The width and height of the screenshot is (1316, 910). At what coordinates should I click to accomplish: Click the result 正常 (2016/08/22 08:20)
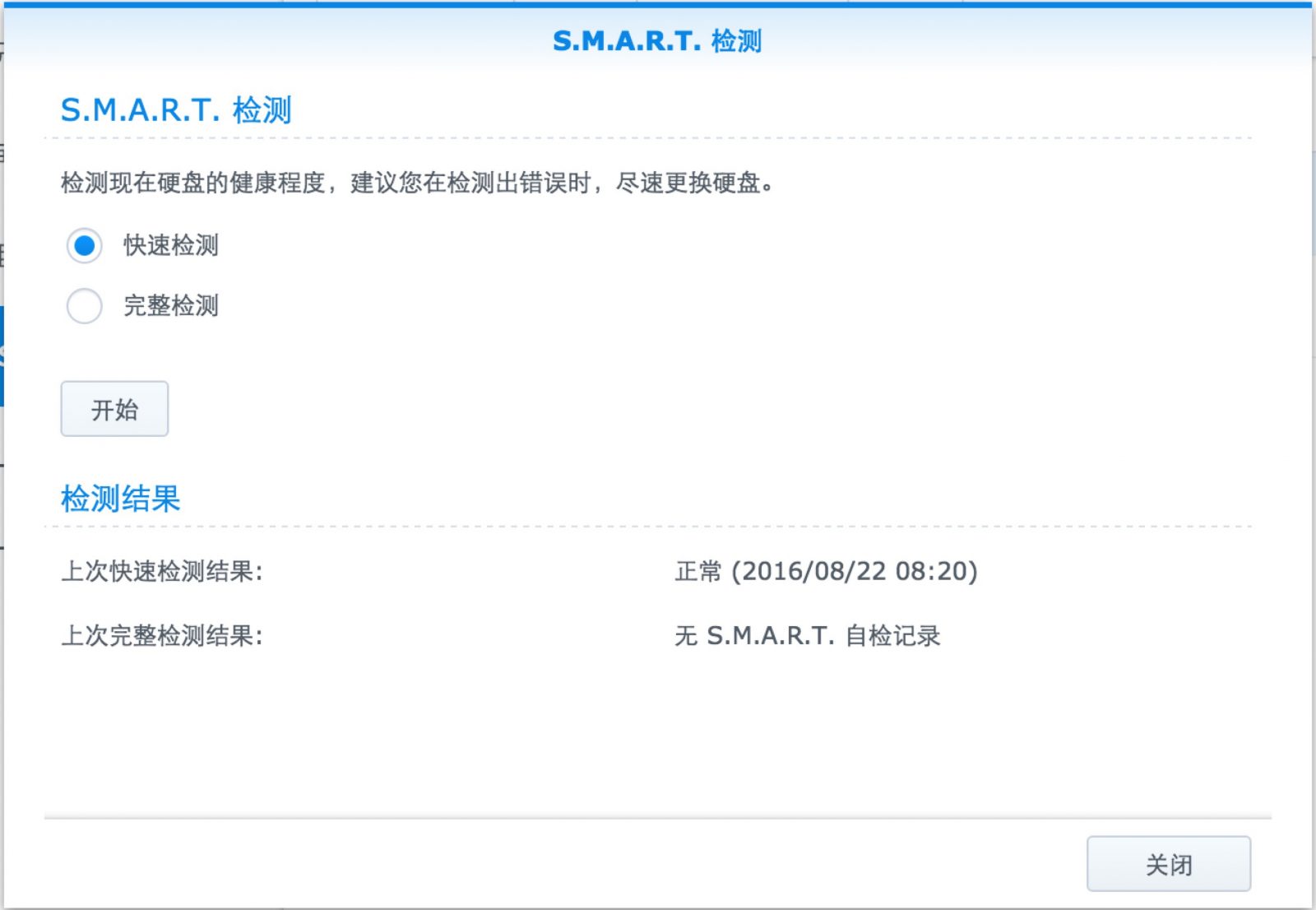pos(826,571)
